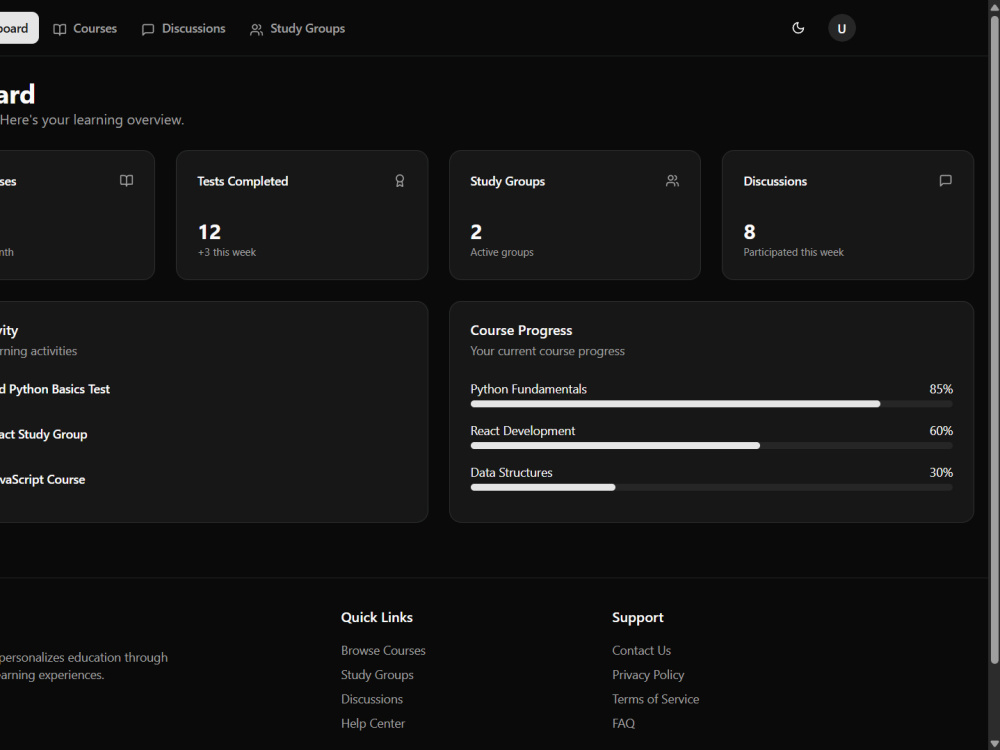Click the Python Fundamentals progress bar
Viewport: 1000px width, 750px height.
pos(712,404)
